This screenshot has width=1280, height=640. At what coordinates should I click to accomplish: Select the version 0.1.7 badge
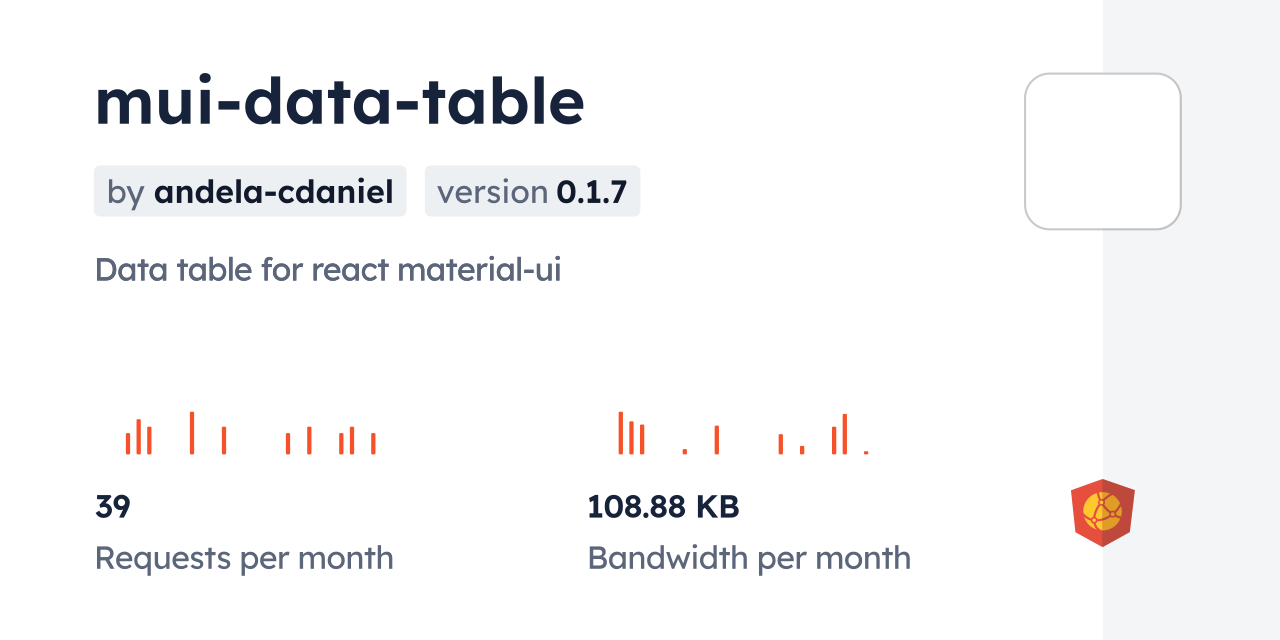(532, 191)
